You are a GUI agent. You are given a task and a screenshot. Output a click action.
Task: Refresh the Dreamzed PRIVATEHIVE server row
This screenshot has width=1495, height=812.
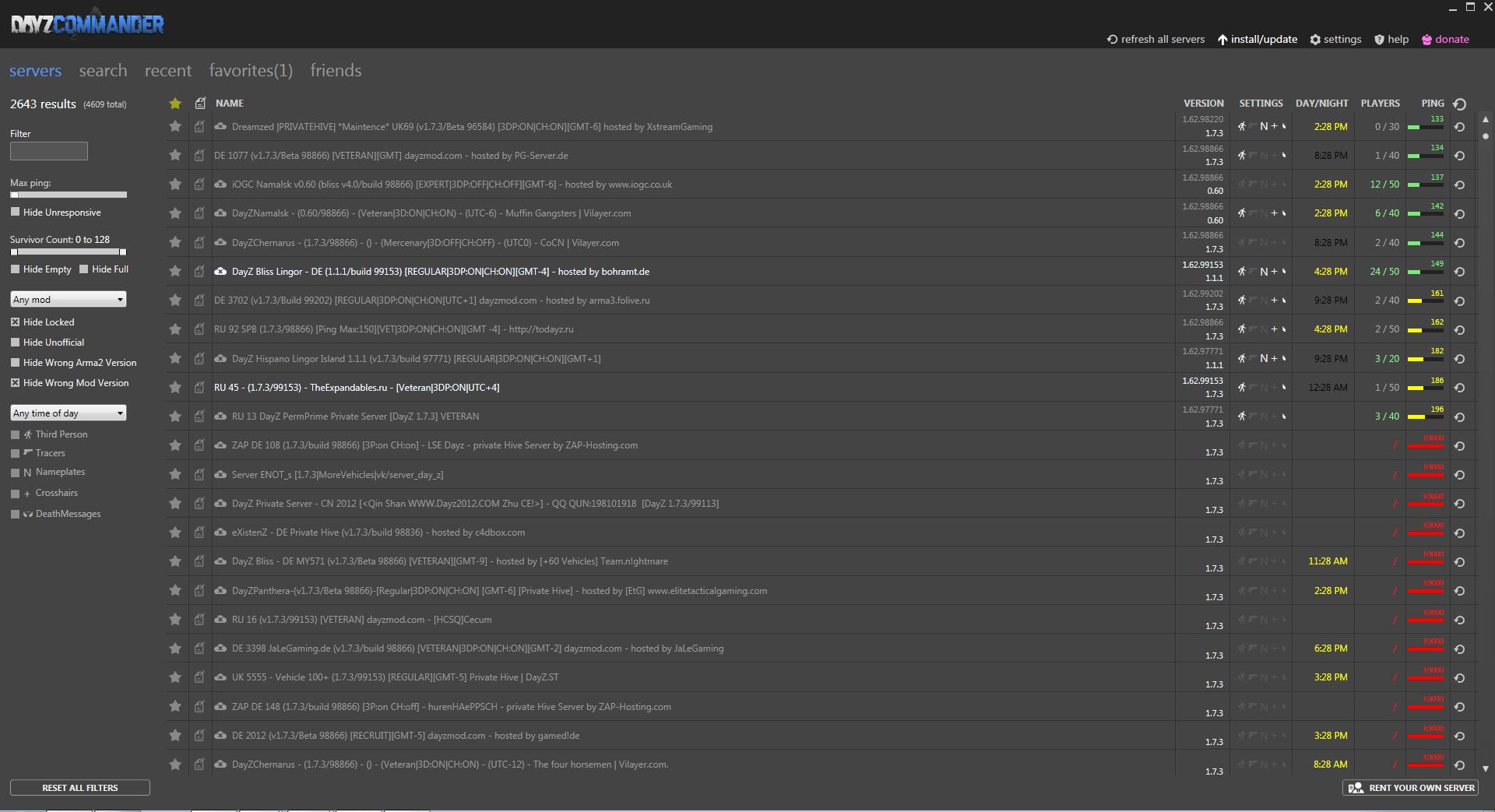pyautogui.click(x=1460, y=127)
